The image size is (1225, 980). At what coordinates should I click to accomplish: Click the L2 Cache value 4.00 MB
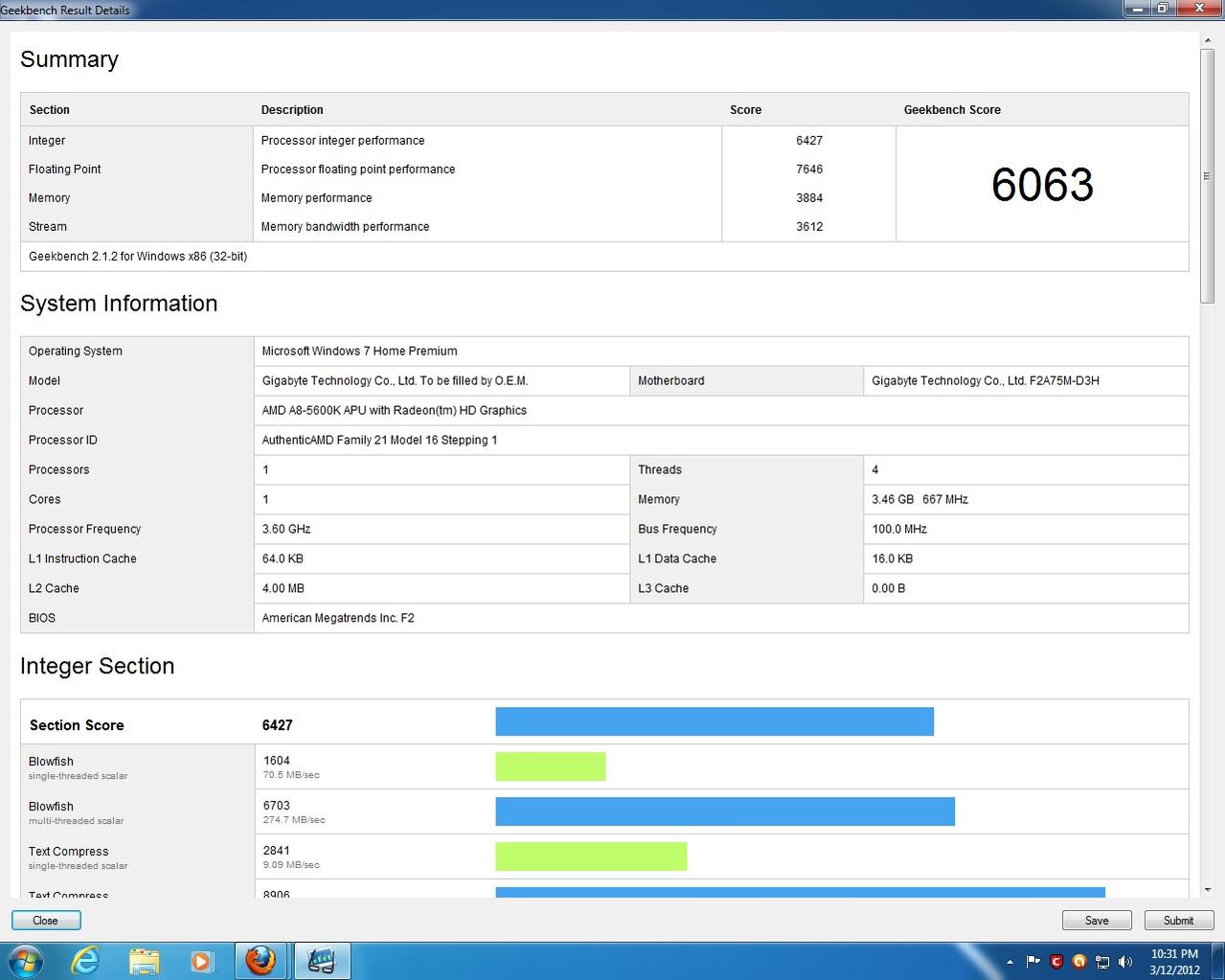[x=284, y=589]
